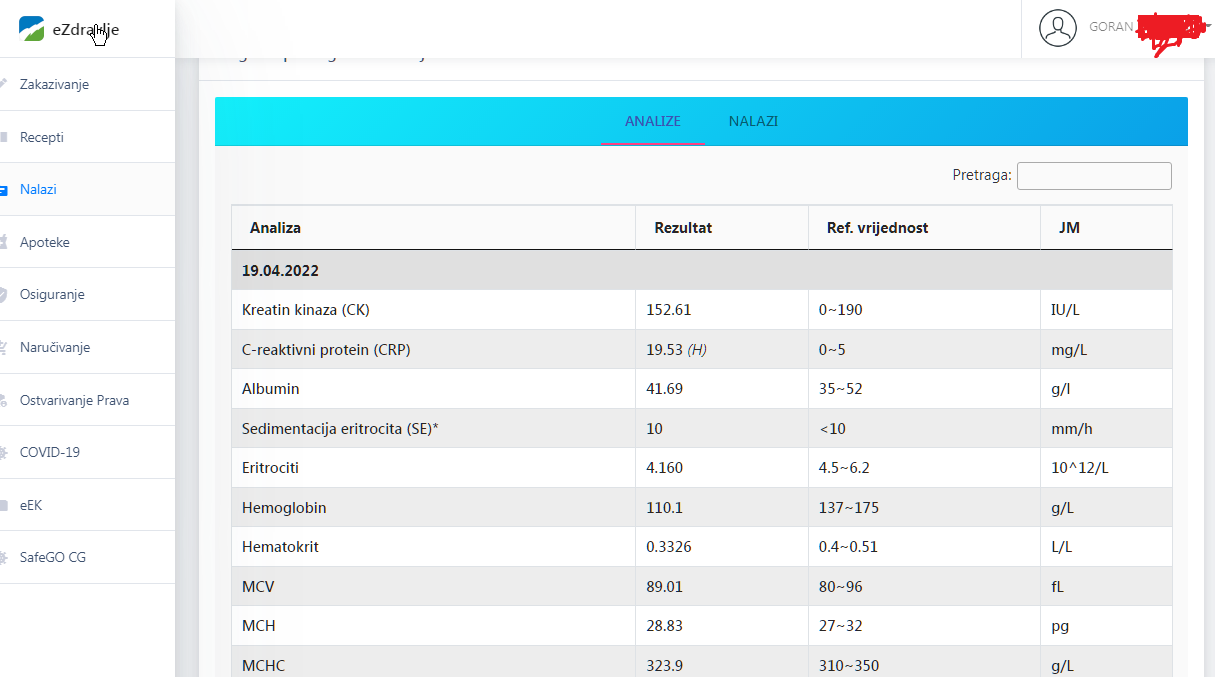This screenshot has width=1215, height=677.
Task: Click the unit IU/L
Action: pos(1065,310)
